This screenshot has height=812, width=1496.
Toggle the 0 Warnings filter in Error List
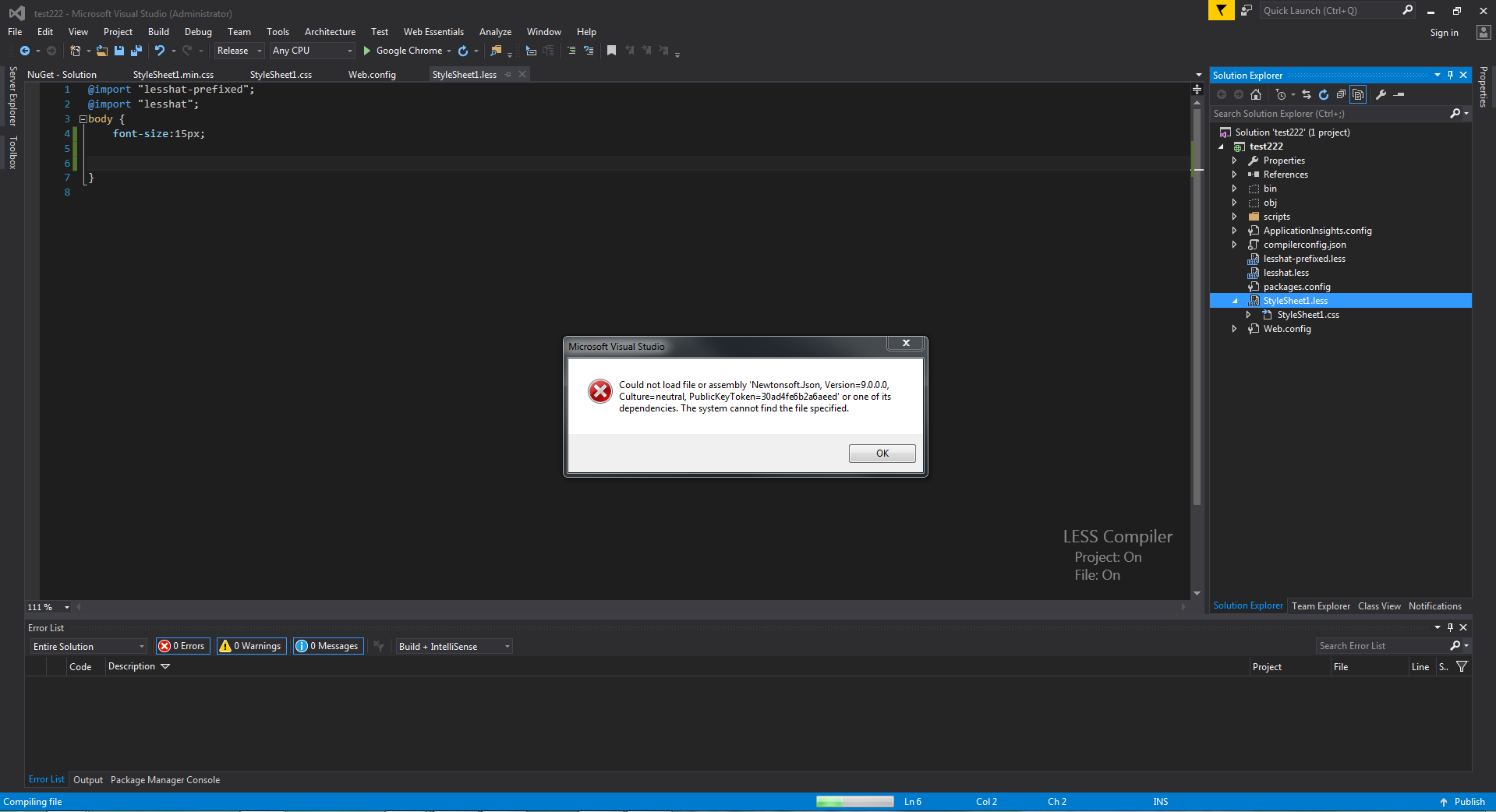250,645
